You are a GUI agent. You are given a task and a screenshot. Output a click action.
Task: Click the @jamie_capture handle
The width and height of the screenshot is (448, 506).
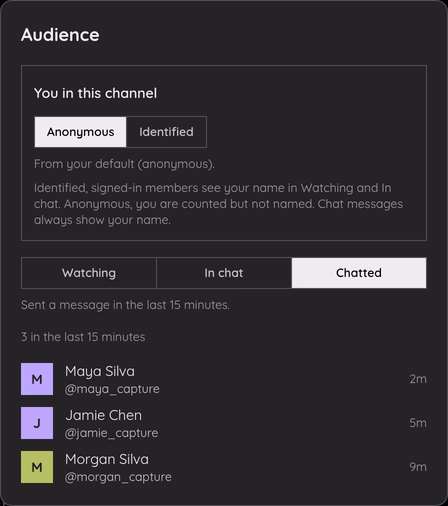click(111, 433)
